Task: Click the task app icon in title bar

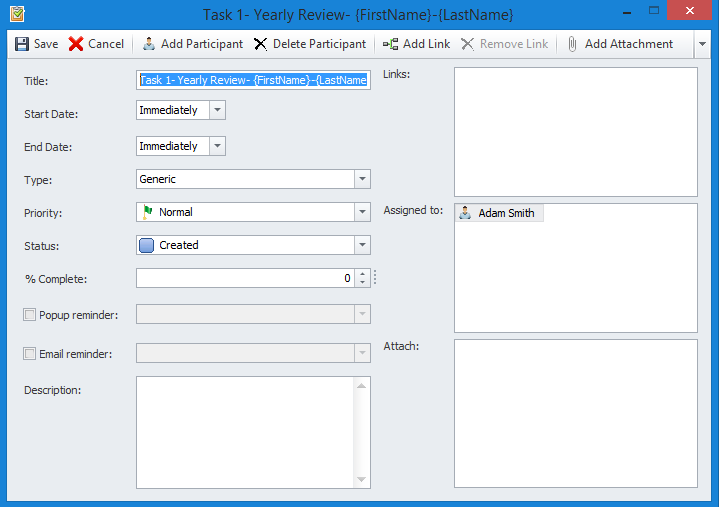Action: click(x=16, y=14)
